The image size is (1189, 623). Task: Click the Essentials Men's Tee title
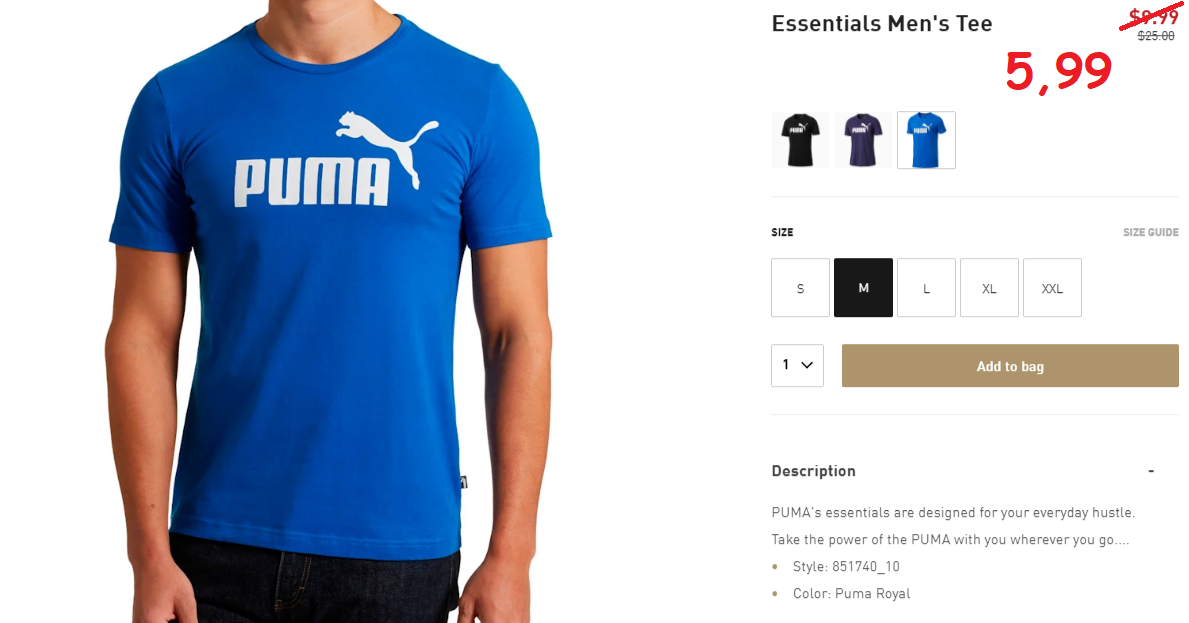(x=882, y=23)
